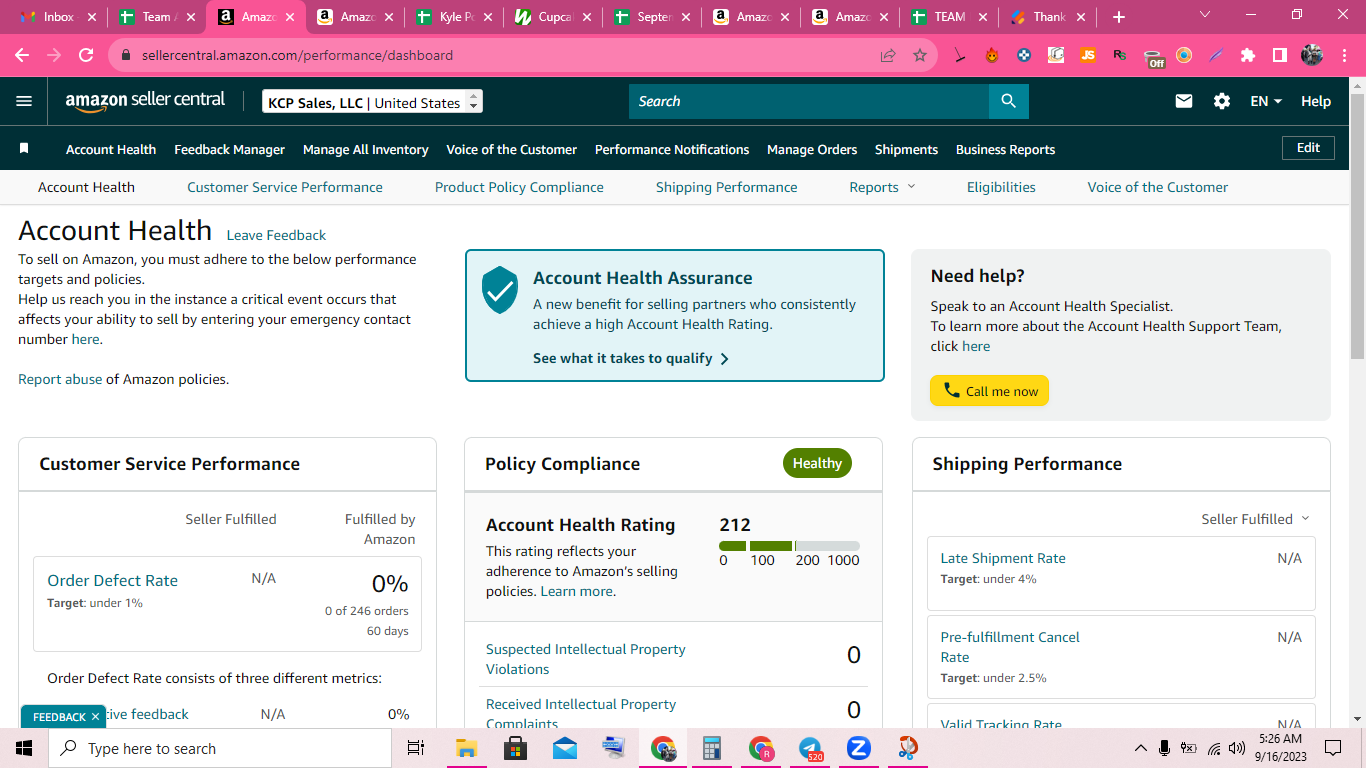Screen dimensions: 1366x768
Task: Open a new browser tab
Action: point(1119,17)
